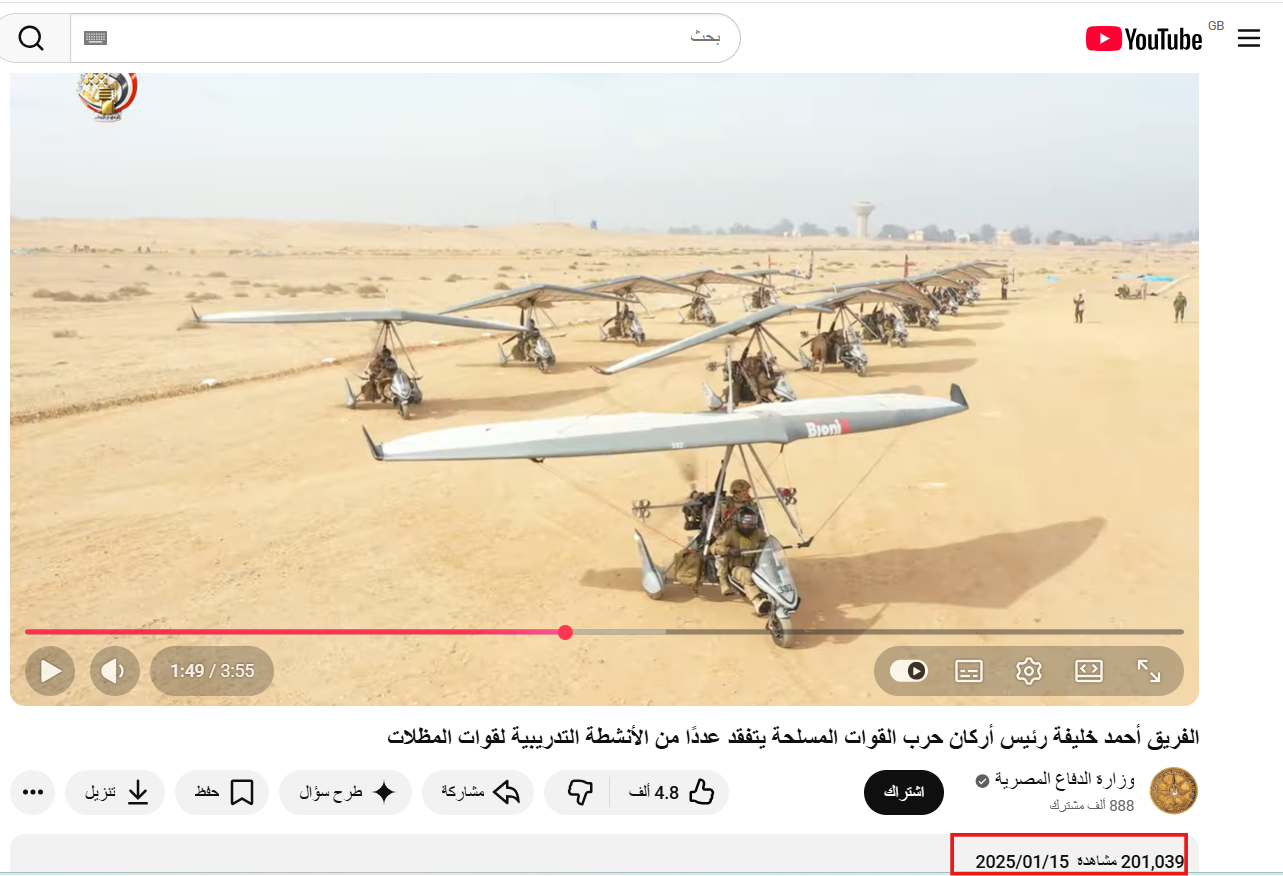
Task: Click the share (مشاركة) button
Action: [479, 793]
